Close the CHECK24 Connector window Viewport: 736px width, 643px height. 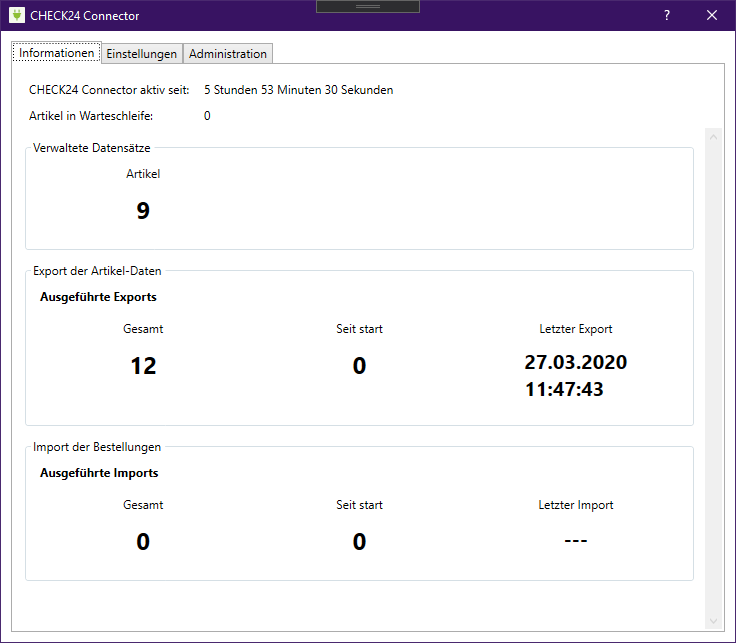click(x=712, y=15)
